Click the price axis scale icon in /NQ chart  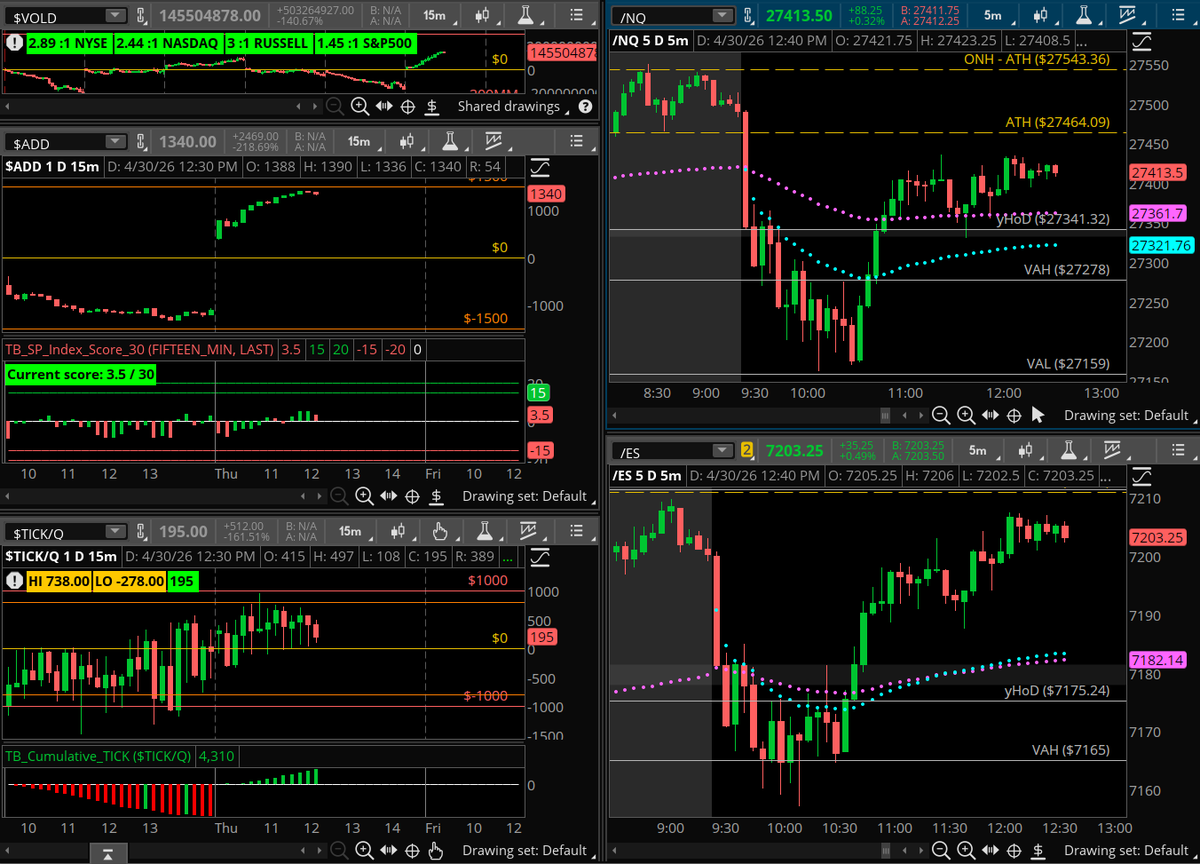(x=1143, y=41)
